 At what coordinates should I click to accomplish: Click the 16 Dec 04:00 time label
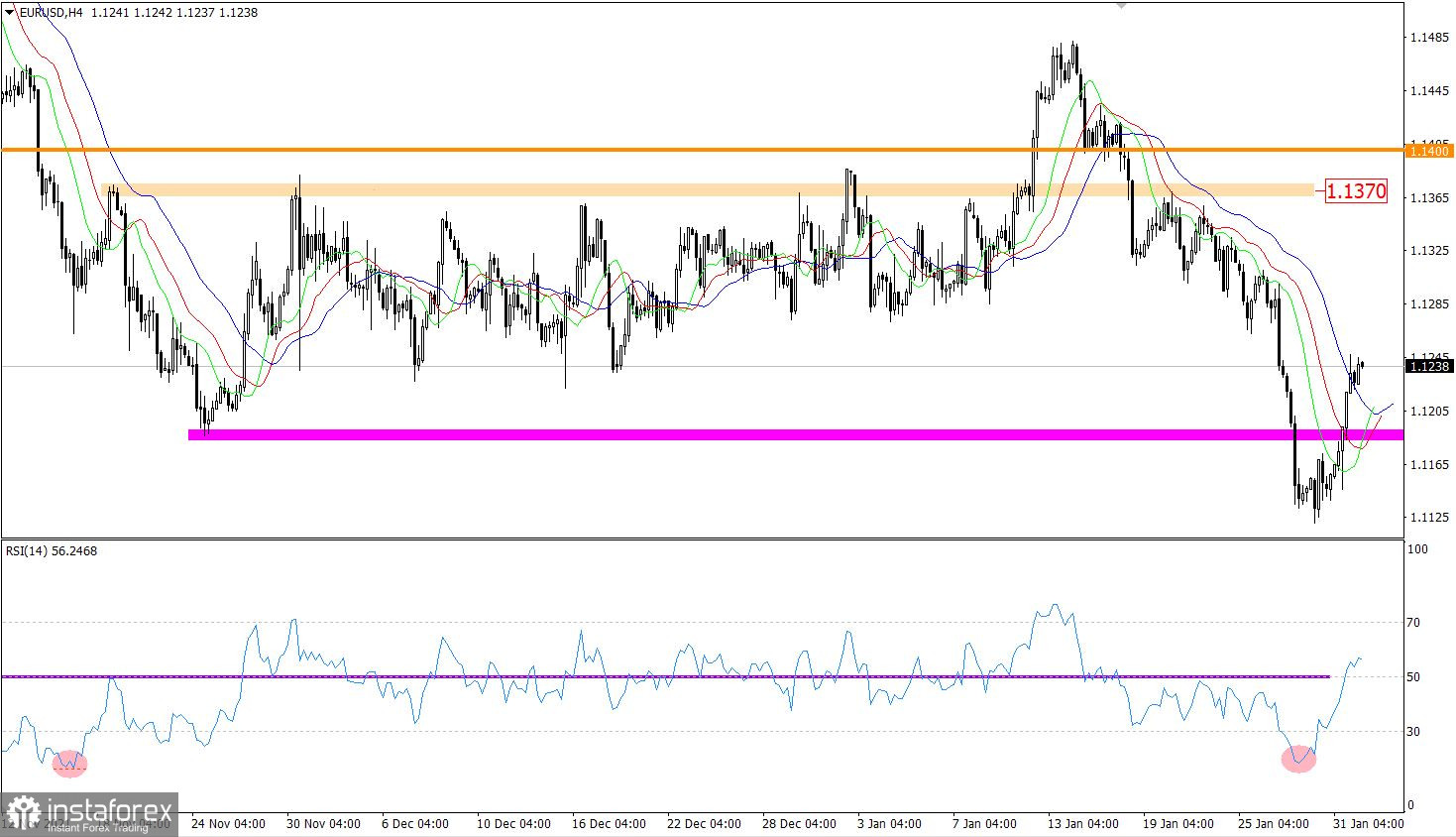click(608, 824)
